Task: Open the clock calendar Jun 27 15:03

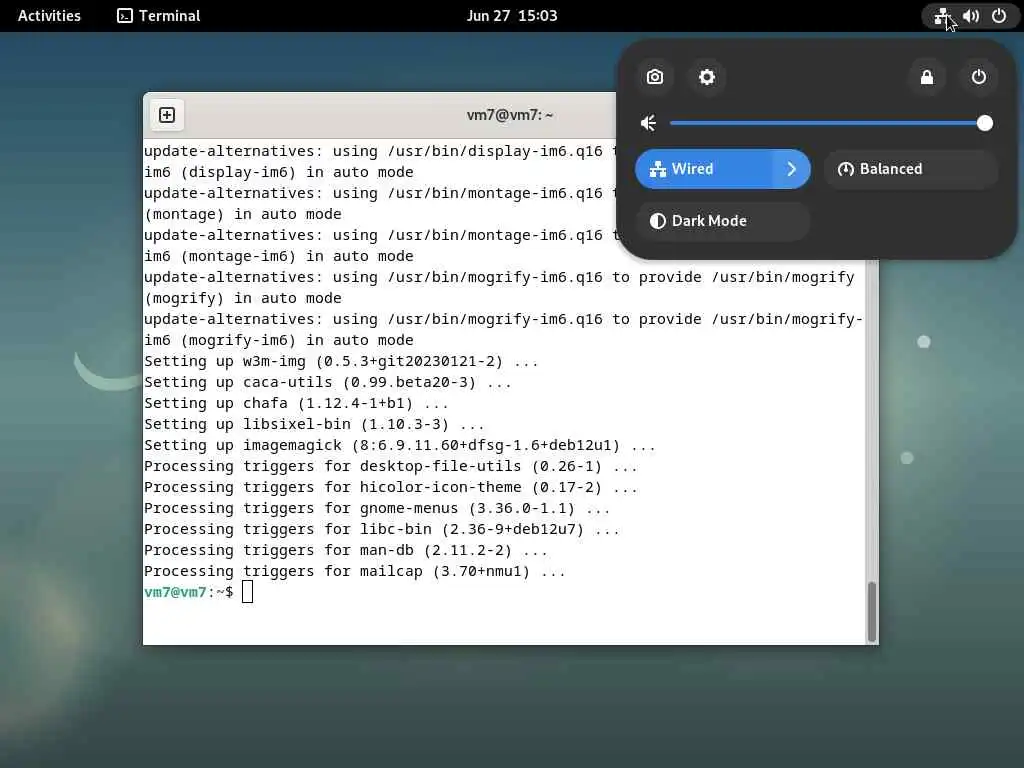Action: [x=512, y=16]
